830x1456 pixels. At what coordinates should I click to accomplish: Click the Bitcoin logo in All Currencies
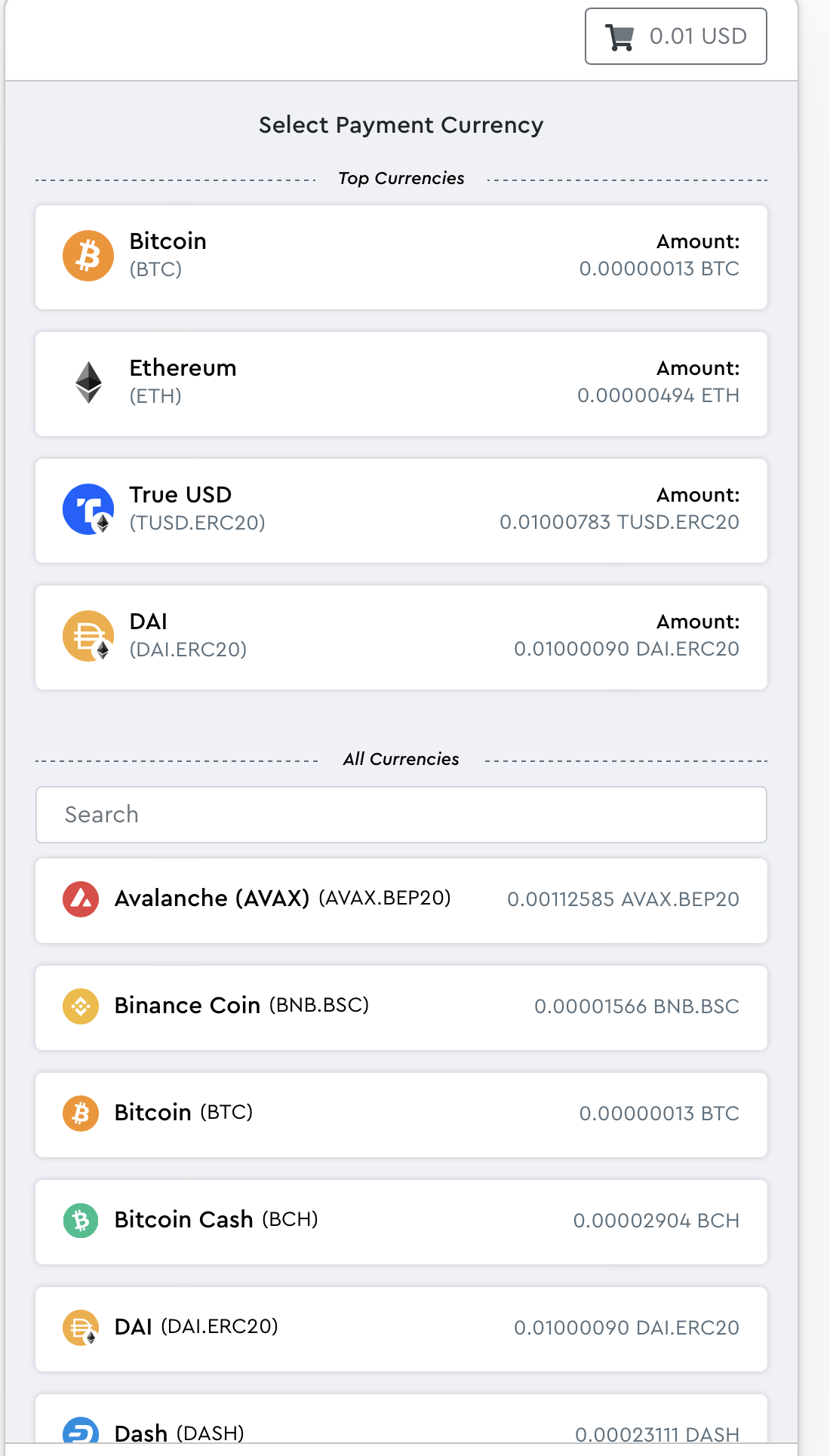tap(81, 1114)
